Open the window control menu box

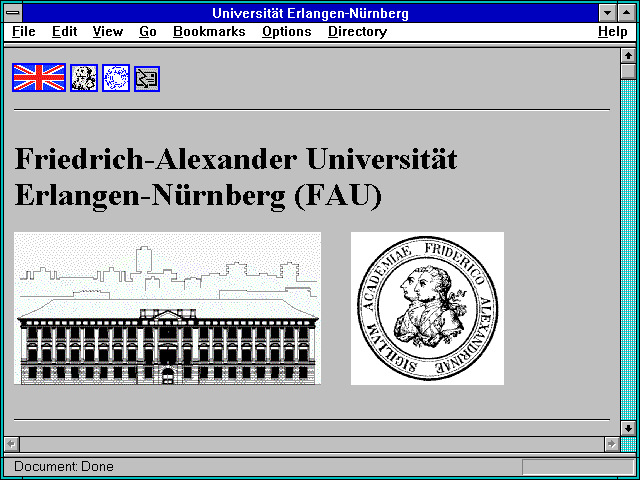click(13, 13)
